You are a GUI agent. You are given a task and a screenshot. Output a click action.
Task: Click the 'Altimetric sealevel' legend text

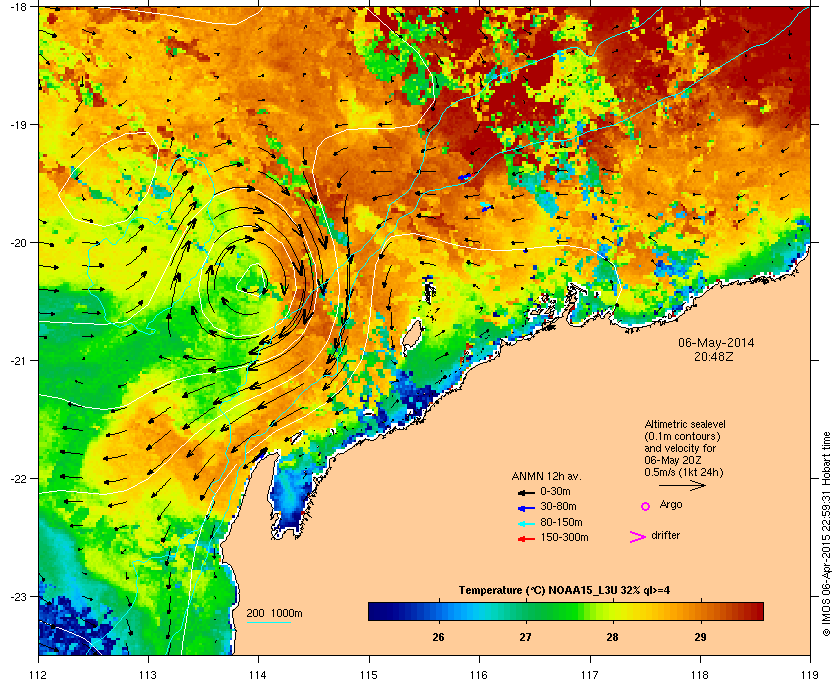685,424
